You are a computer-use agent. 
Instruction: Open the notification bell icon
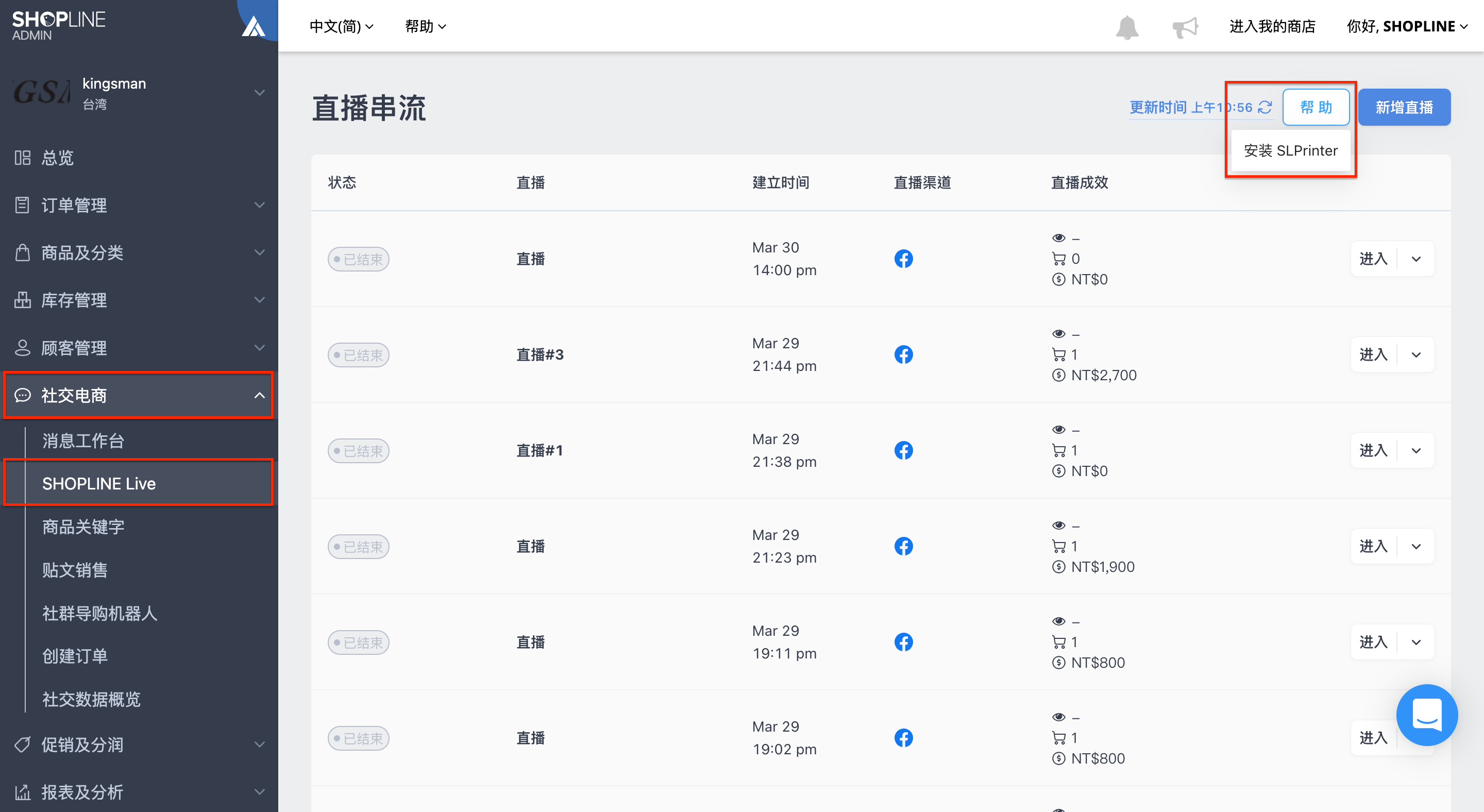(x=1127, y=27)
